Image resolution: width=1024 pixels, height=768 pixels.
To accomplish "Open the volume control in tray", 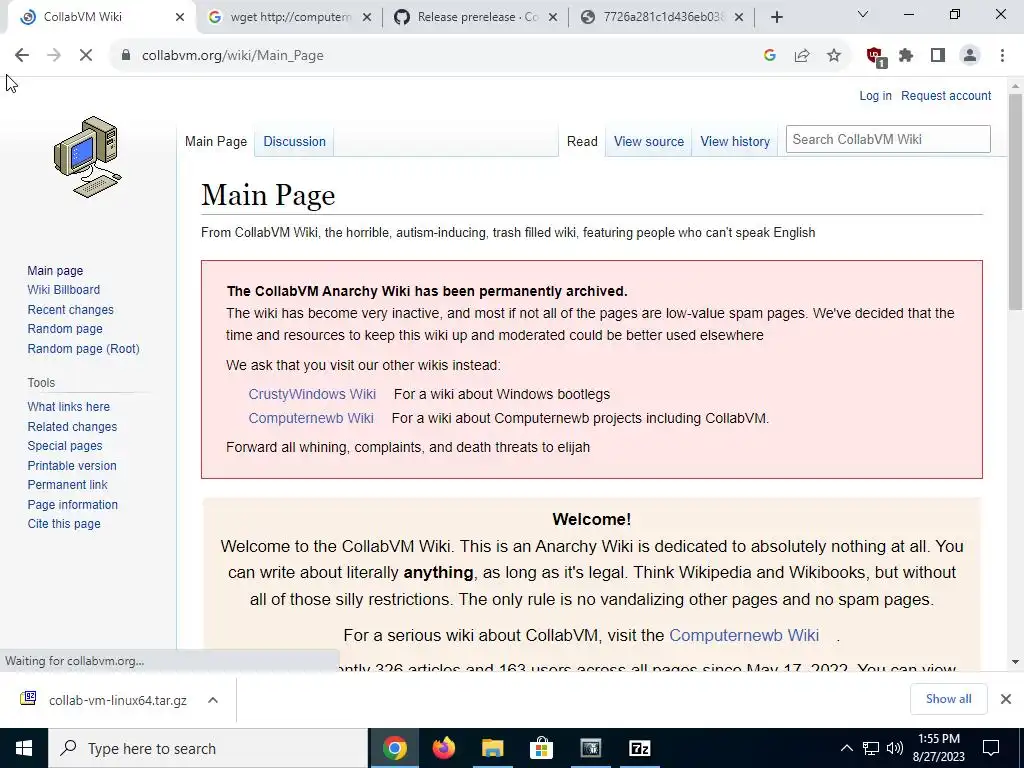I will click(x=895, y=748).
